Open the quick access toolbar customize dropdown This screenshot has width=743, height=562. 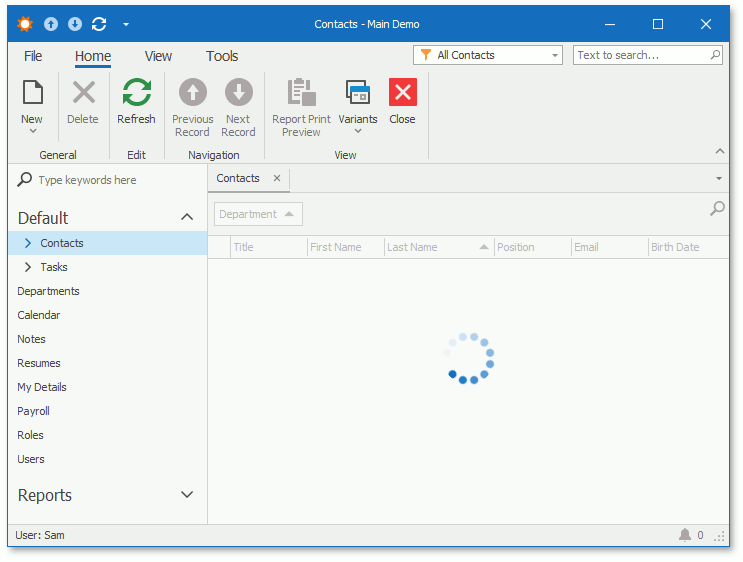126,24
